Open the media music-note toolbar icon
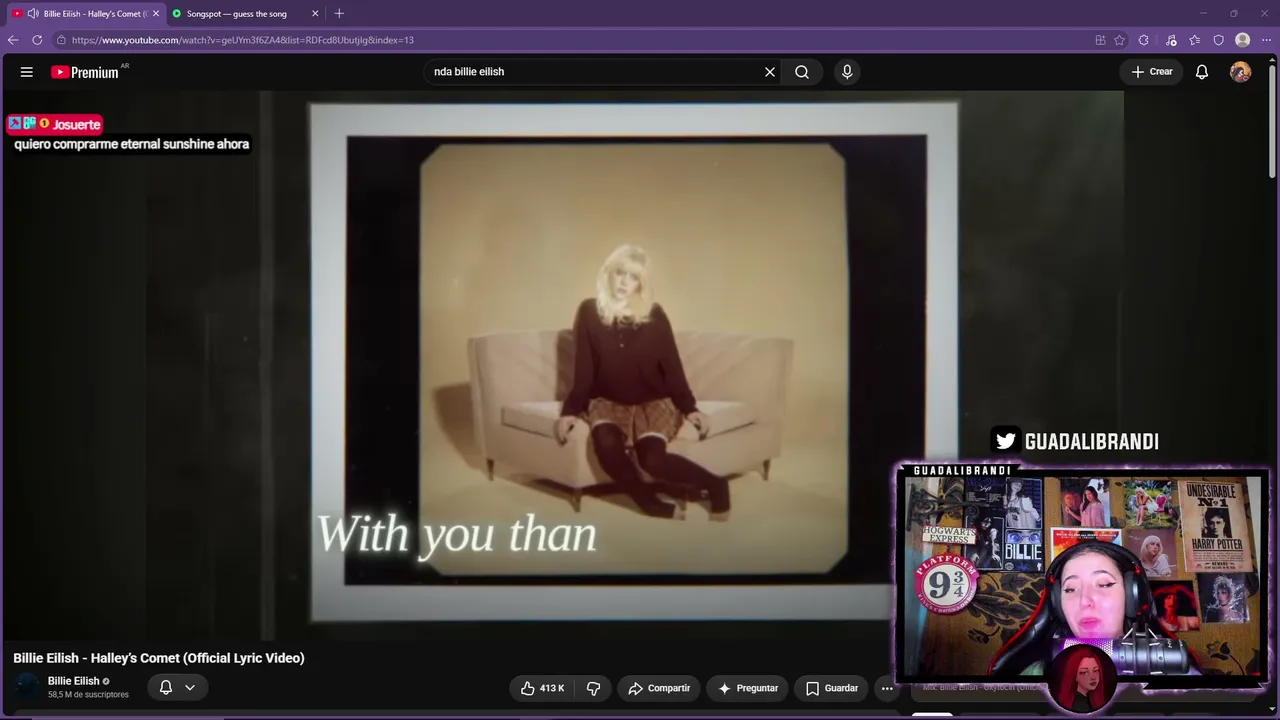 click(x=1171, y=40)
